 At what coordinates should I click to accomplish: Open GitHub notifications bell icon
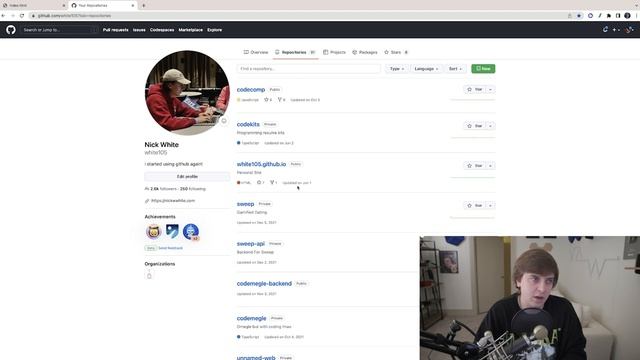pyautogui.click(x=605, y=29)
